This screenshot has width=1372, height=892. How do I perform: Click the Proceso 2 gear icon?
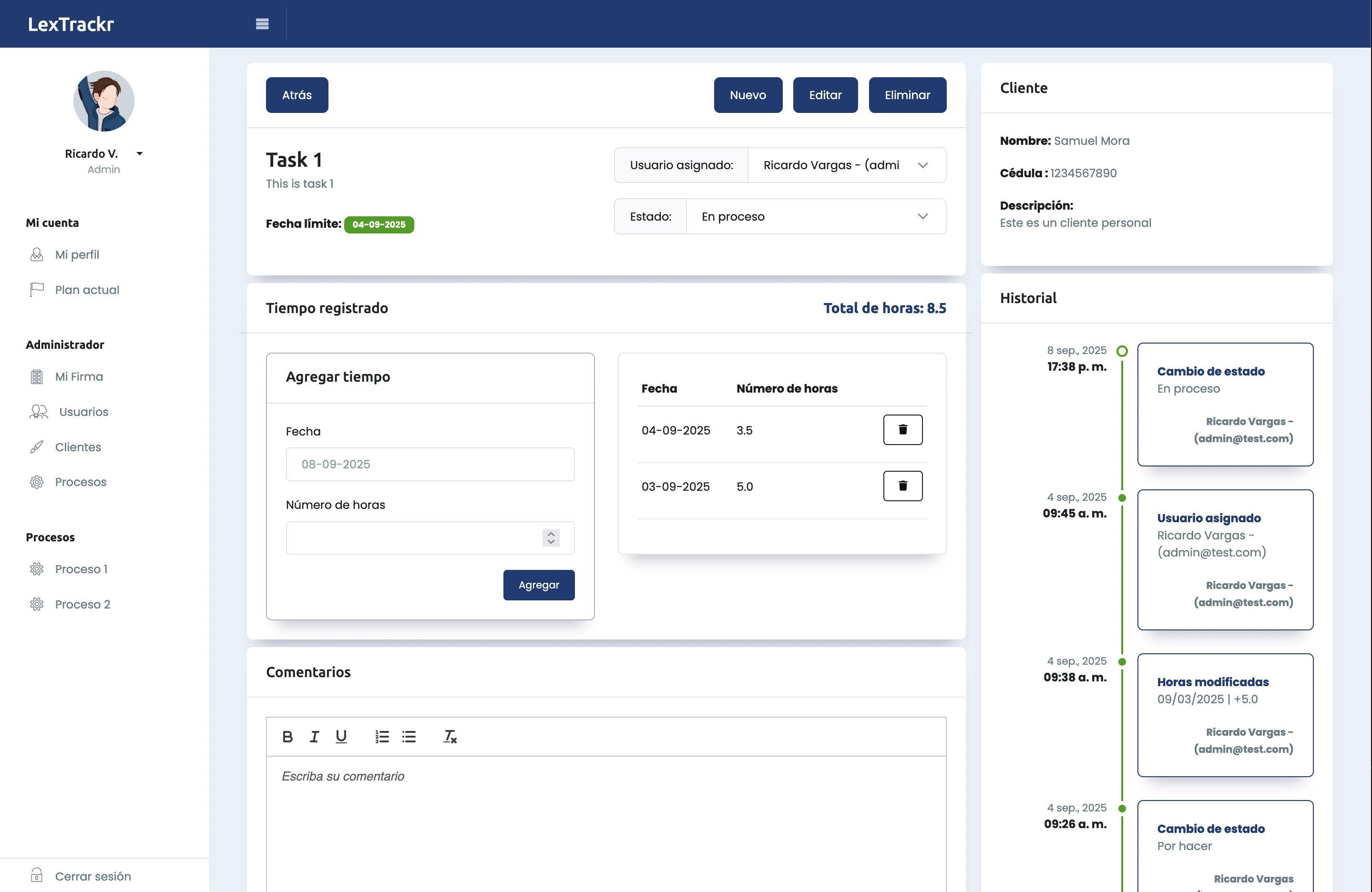click(x=36, y=605)
